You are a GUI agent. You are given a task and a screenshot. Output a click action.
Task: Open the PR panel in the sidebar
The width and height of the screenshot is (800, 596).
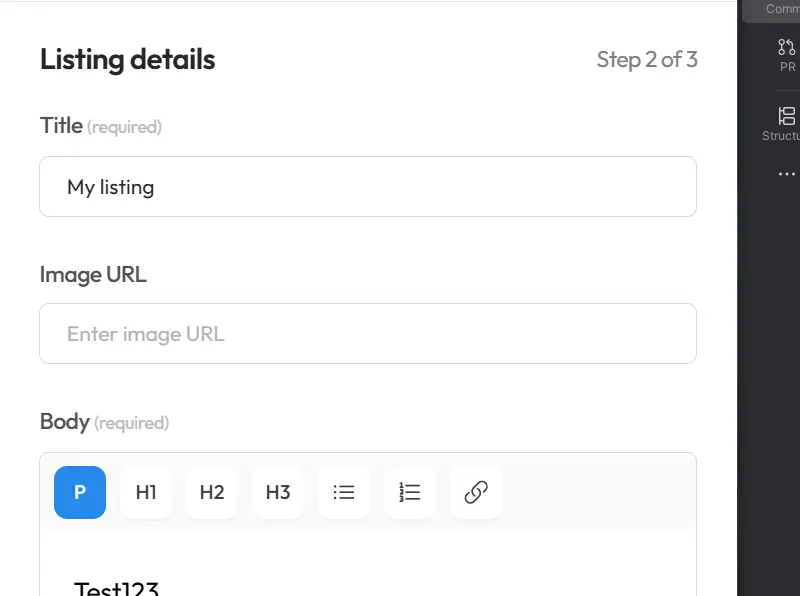[x=785, y=55]
